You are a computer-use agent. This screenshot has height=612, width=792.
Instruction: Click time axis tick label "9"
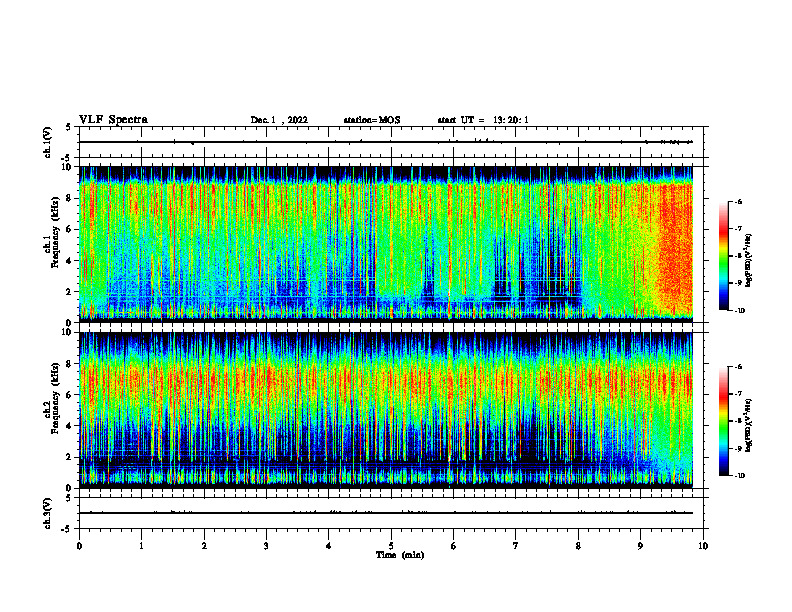point(640,546)
